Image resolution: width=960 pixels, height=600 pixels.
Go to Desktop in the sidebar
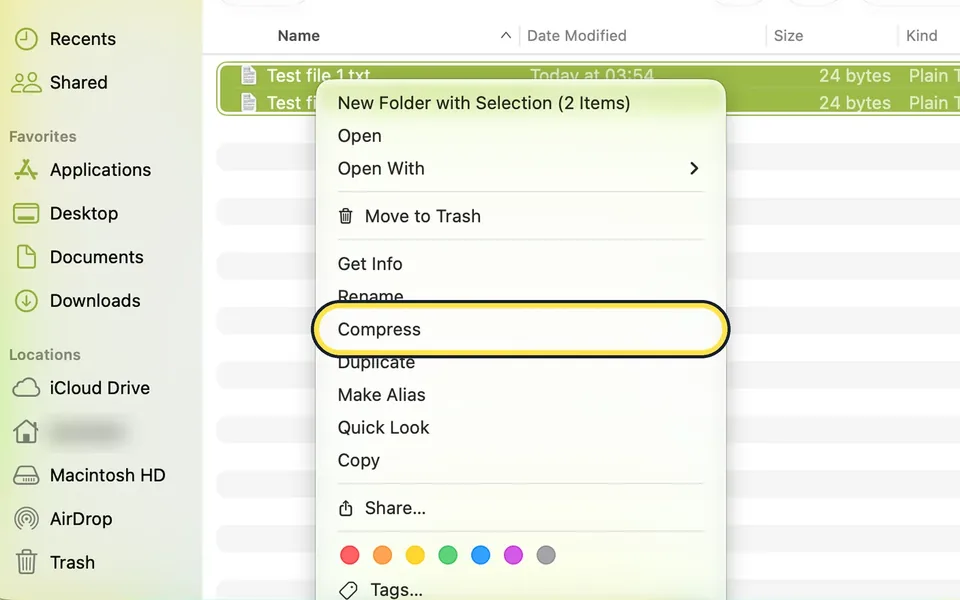[x=84, y=213]
